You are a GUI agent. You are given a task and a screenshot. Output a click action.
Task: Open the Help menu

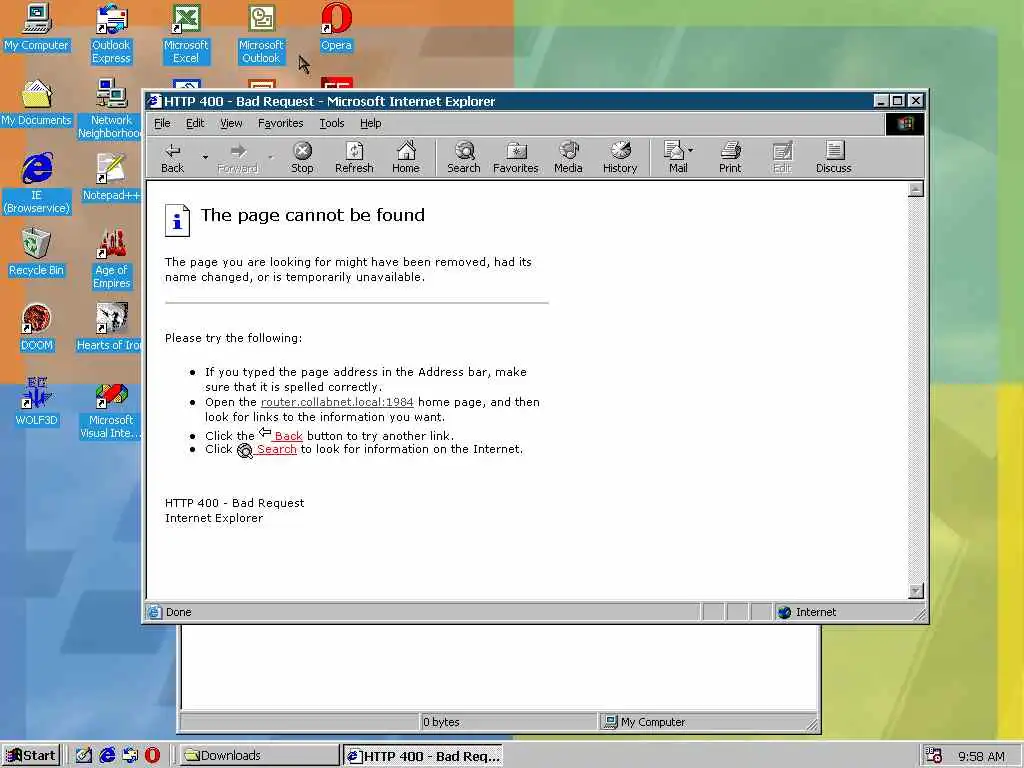pos(370,123)
